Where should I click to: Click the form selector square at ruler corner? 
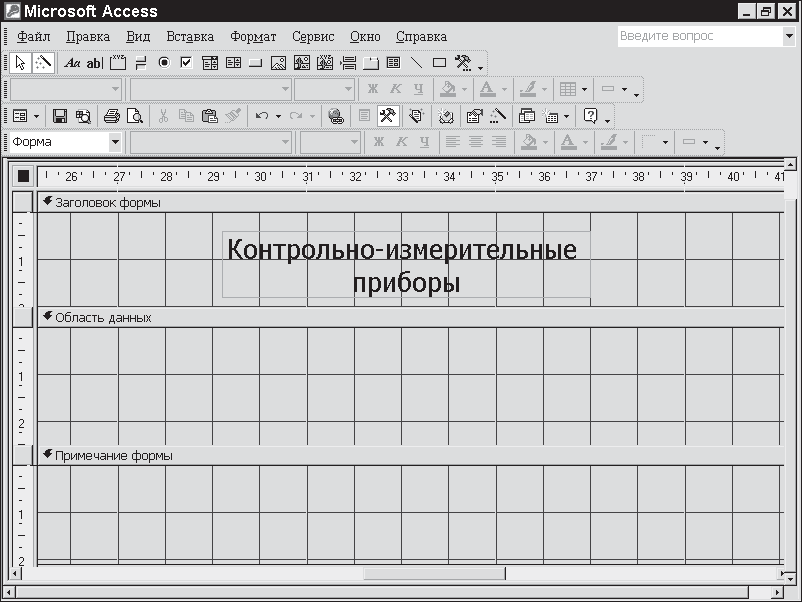point(23,177)
